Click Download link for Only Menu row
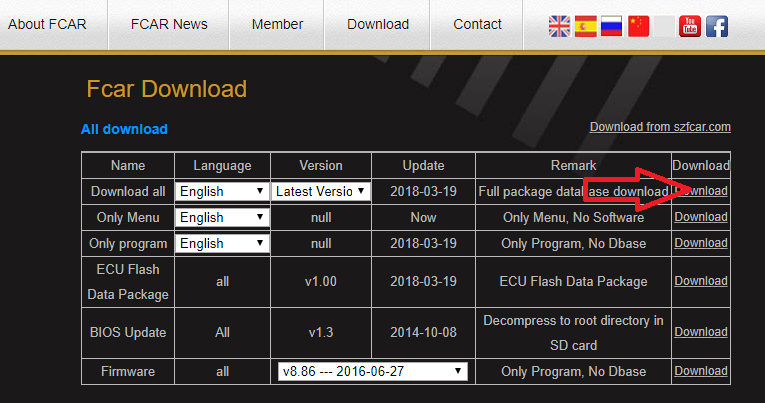765x403 pixels. pyautogui.click(x=701, y=217)
